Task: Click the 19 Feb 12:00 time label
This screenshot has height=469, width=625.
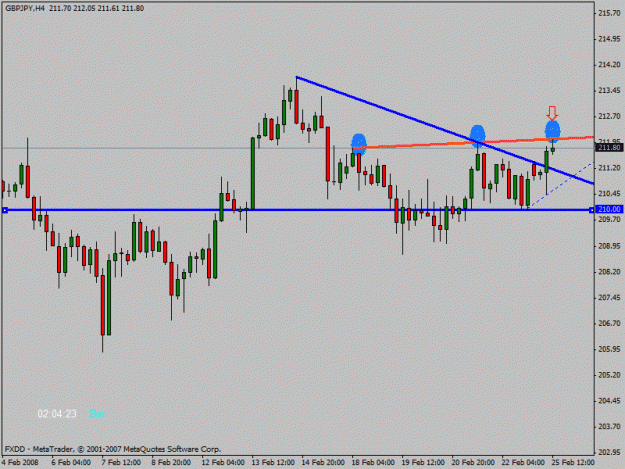Action: [423, 463]
